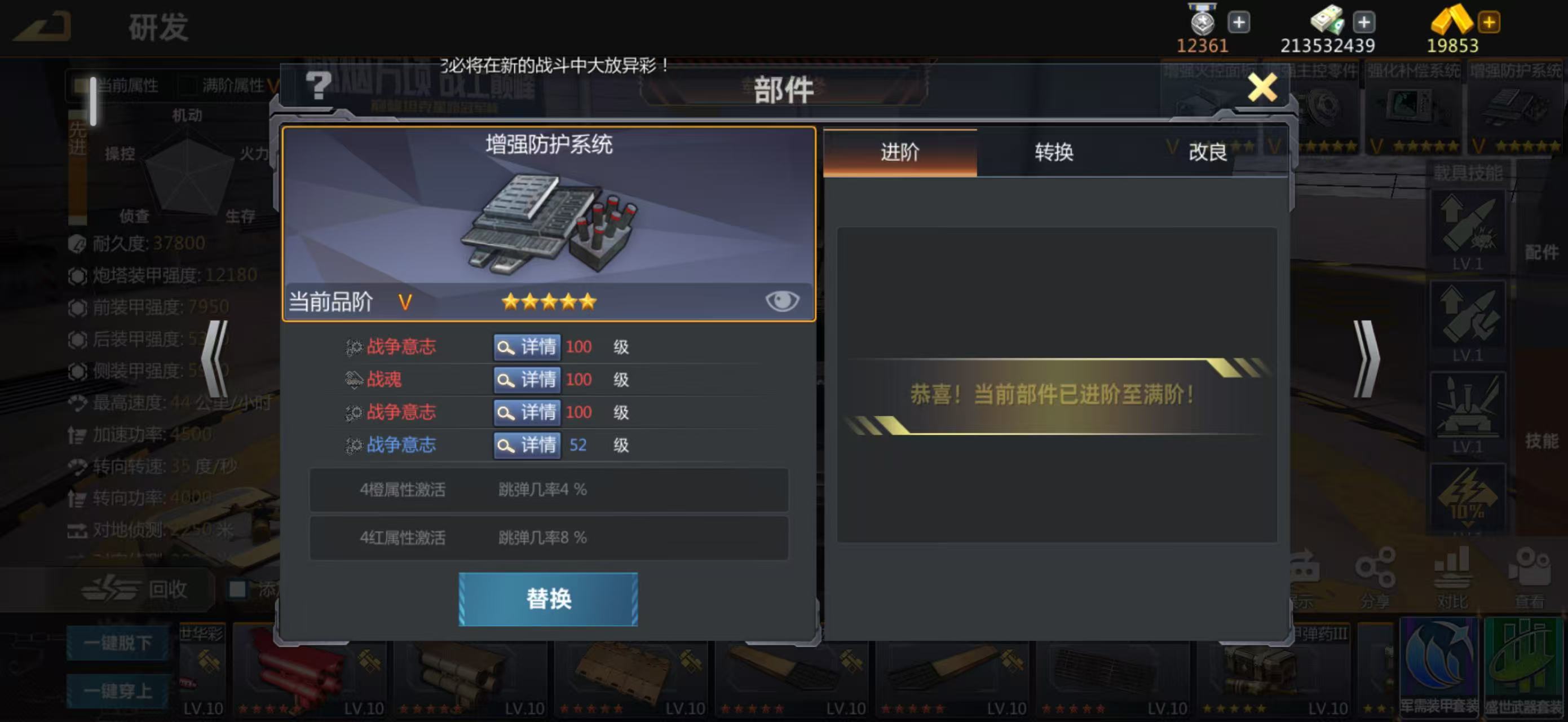
Task: Click the white scrollbar on the attribute panel
Action: 92,101
